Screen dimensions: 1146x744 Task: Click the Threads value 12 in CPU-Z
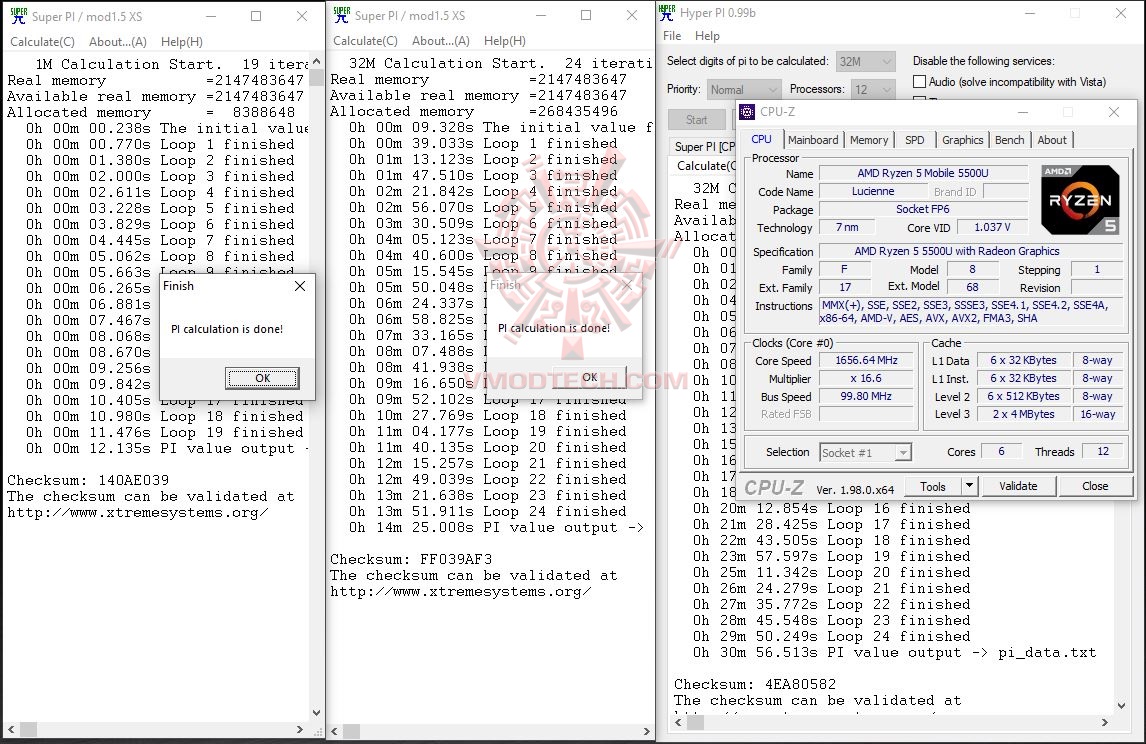coord(1104,452)
